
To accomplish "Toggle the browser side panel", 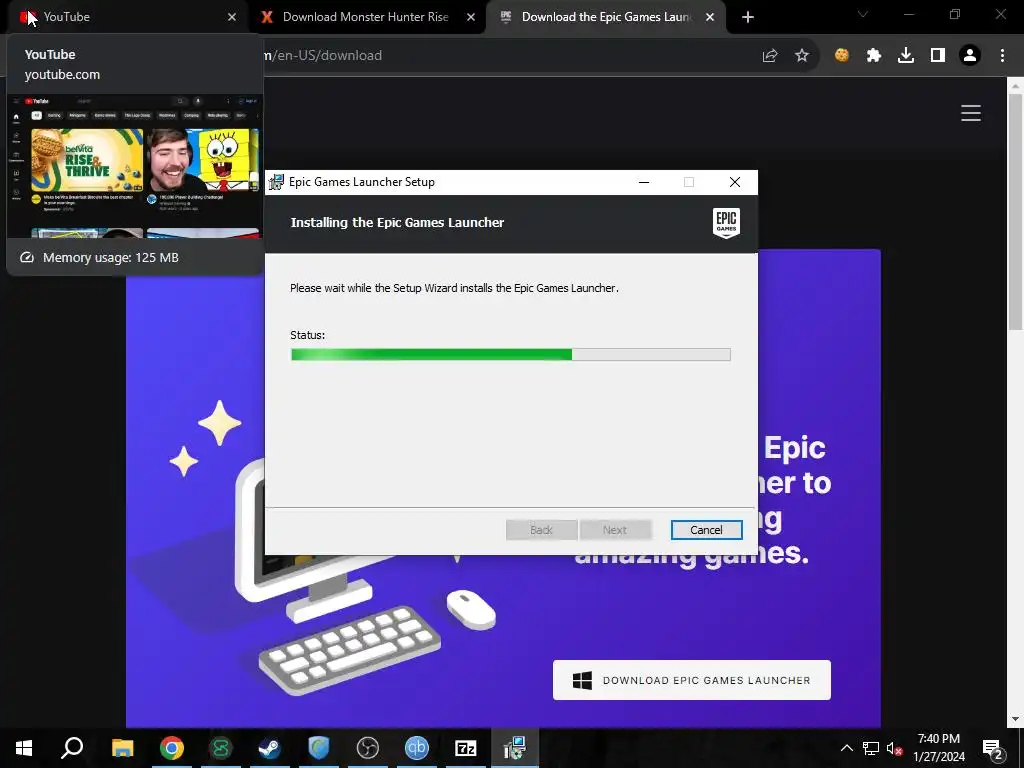I will pos(938,56).
